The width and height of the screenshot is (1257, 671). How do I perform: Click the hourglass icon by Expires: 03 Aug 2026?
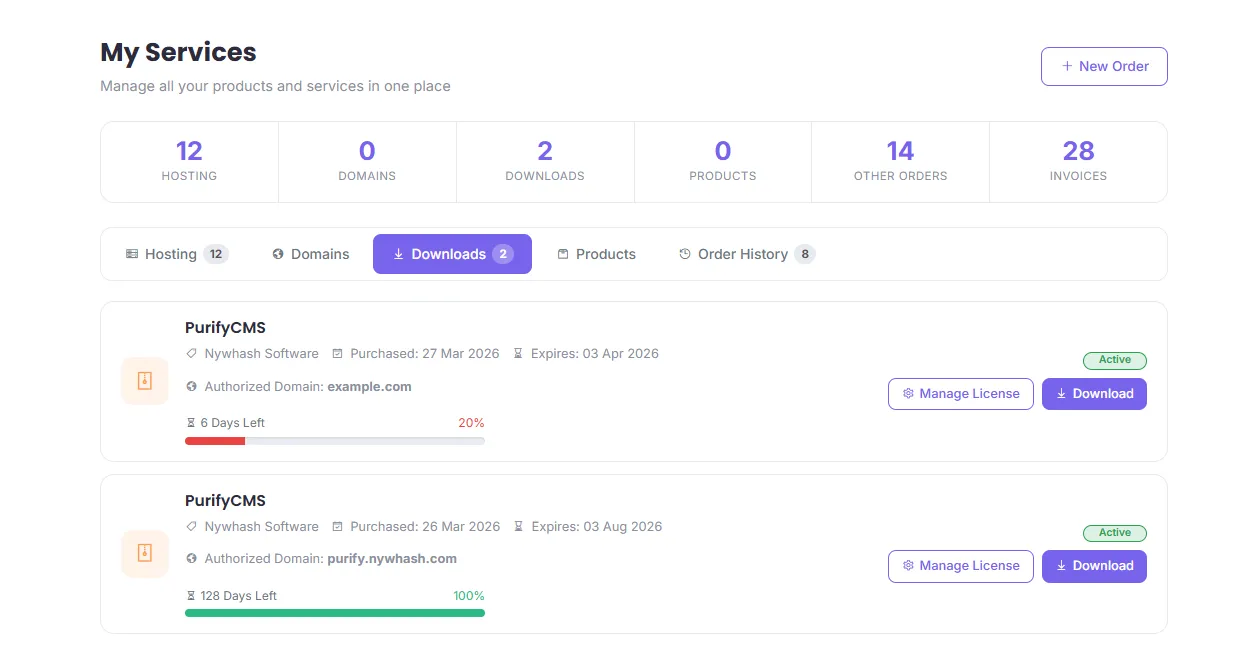coord(518,527)
